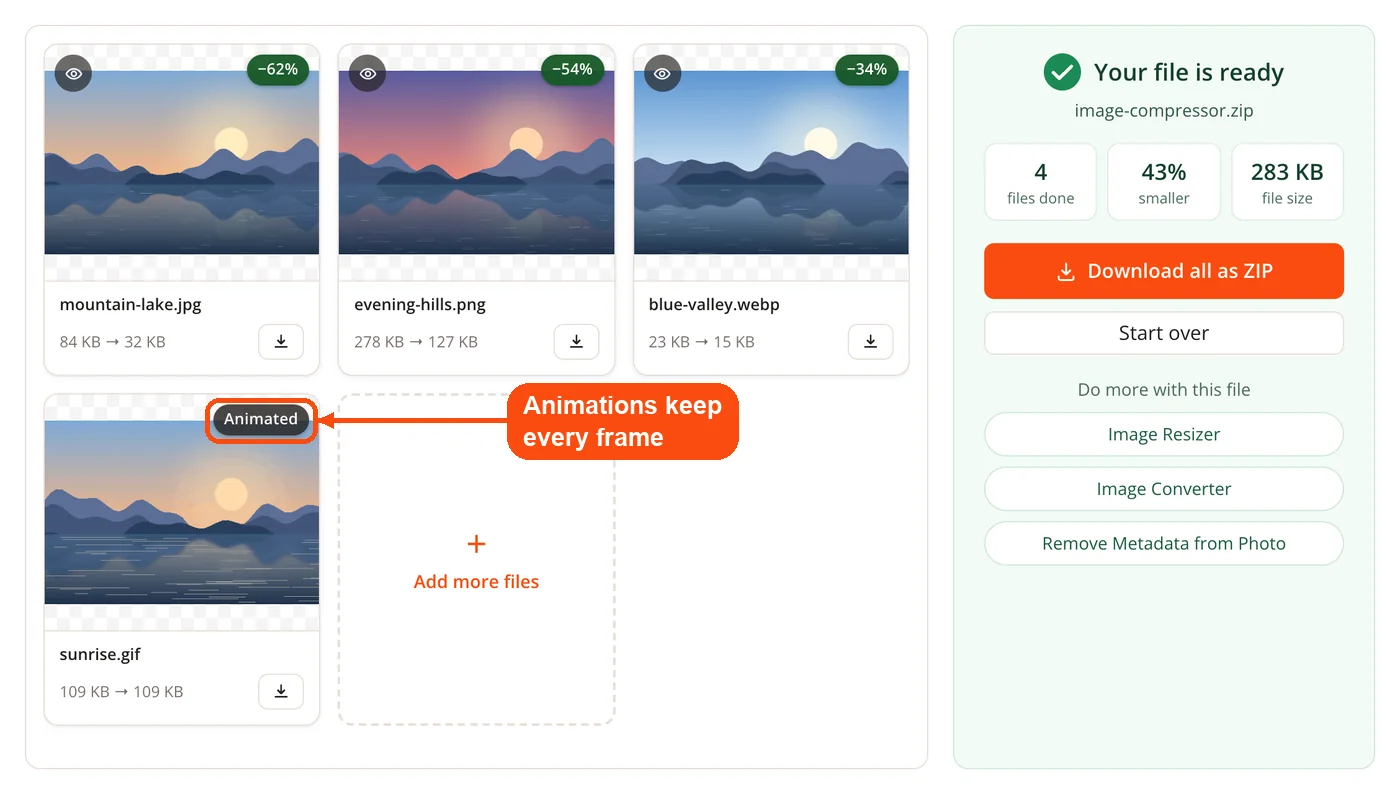Toggle preview eye on blue-valley.webp
Screen dimensions: 1400x794
pos(662,74)
